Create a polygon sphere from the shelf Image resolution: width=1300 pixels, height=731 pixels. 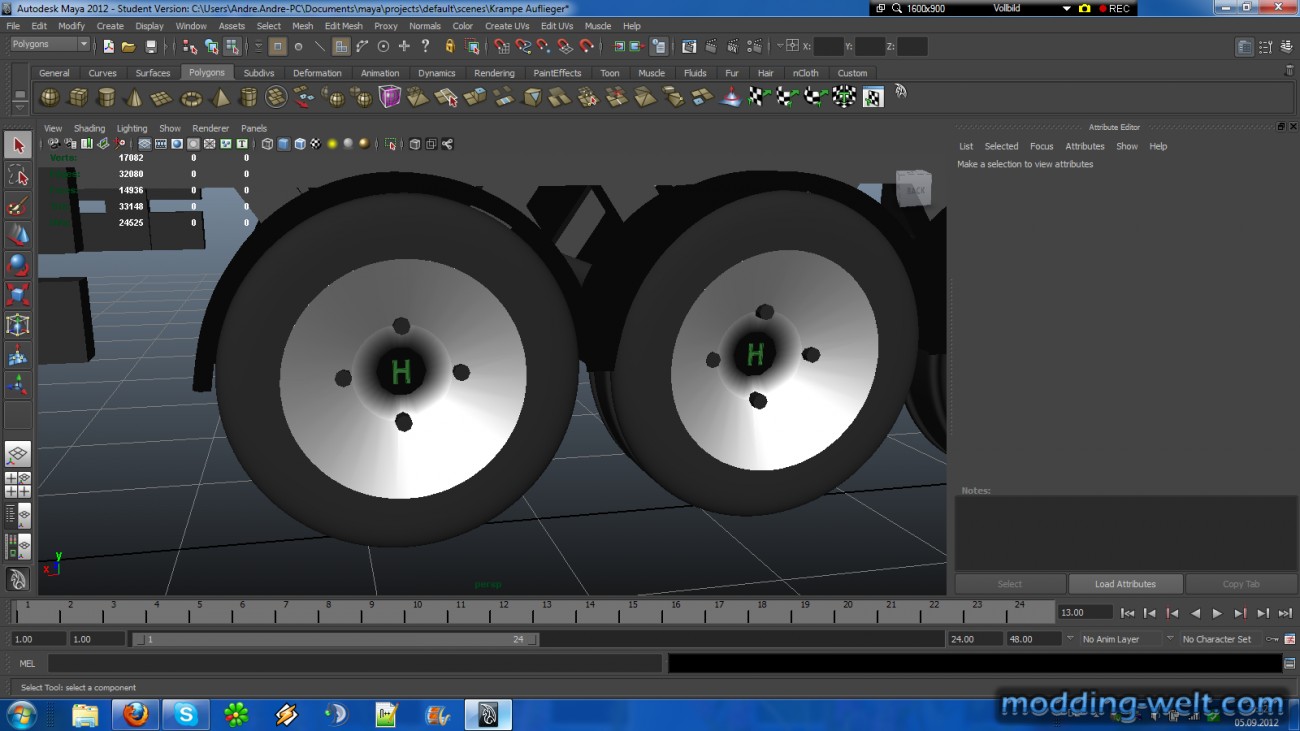click(49, 97)
